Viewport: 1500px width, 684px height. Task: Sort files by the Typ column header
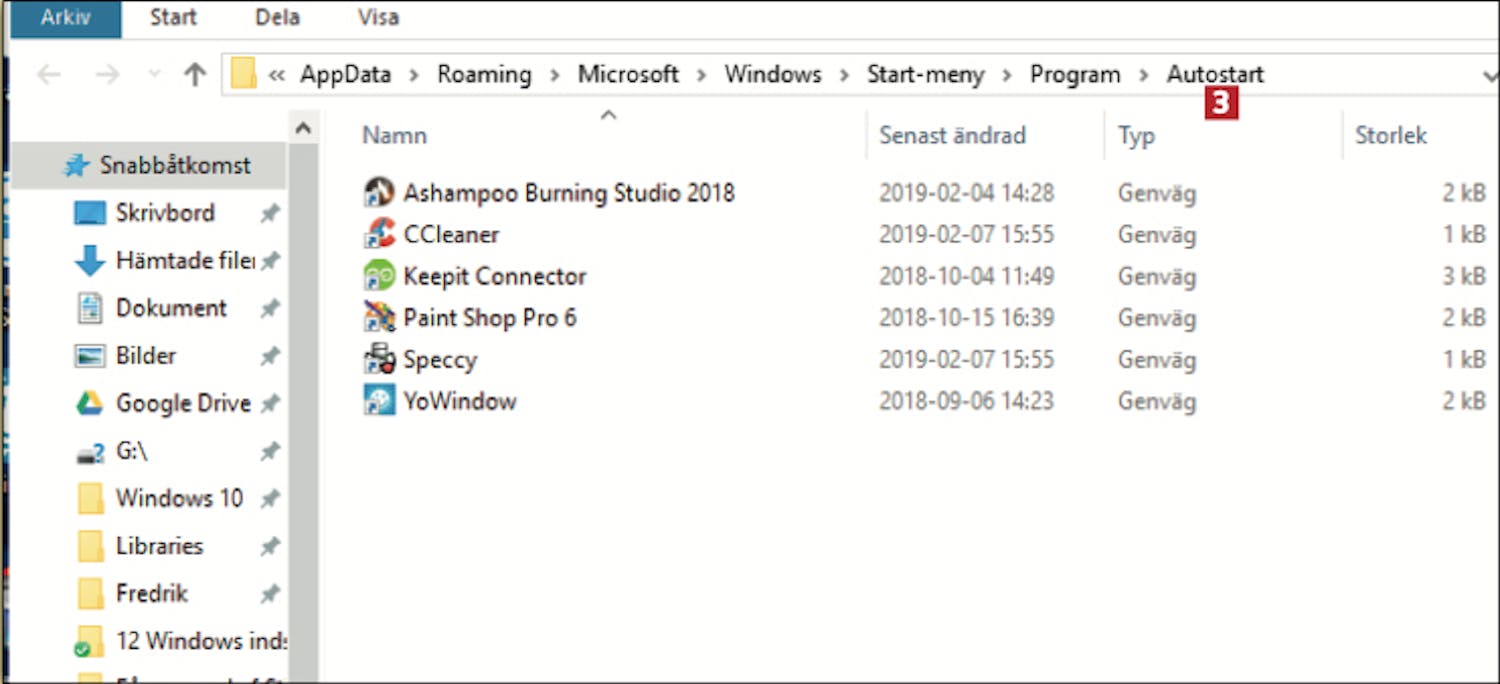point(1136,136)
